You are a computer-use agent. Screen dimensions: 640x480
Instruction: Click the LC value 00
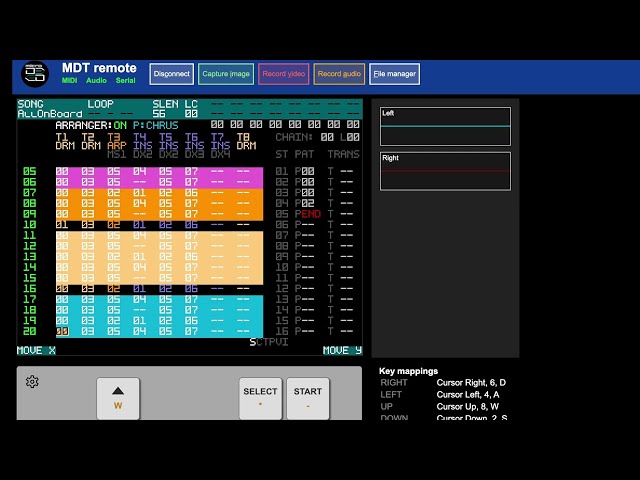[x=191, y=114]
